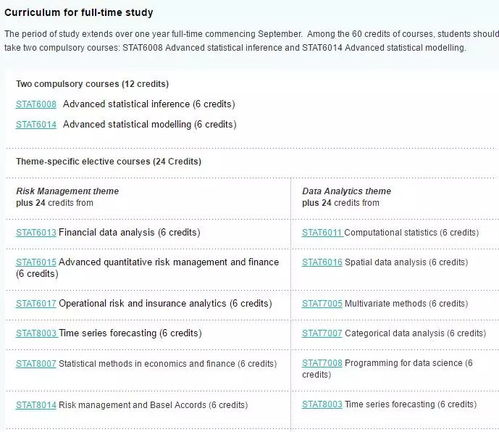The width and height of the screenshot is (499, 432).
Task: Open STAT6017 Operational risk link
Action: pos(36,304)
